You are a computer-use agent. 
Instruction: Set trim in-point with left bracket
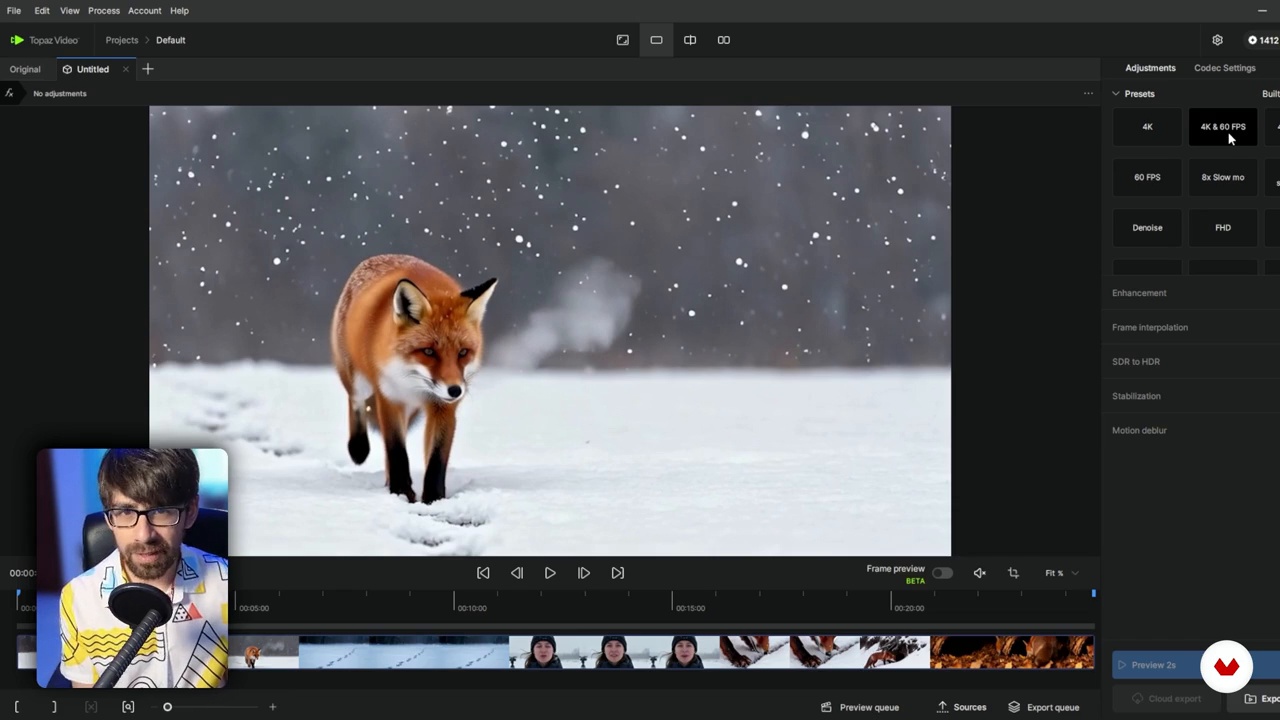17,707
